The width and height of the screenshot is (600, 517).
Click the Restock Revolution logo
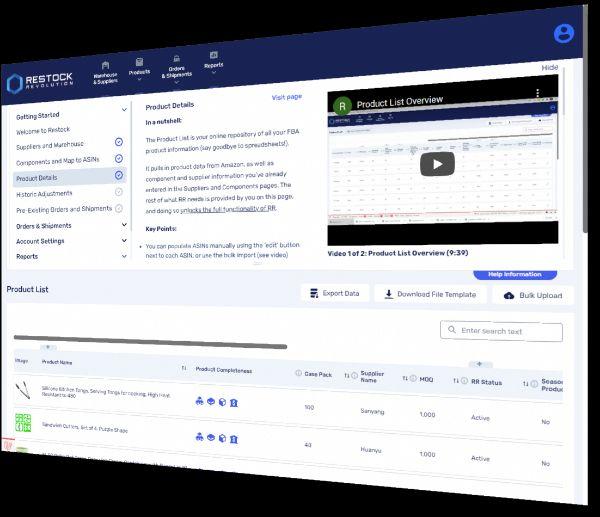coord(40,82)
